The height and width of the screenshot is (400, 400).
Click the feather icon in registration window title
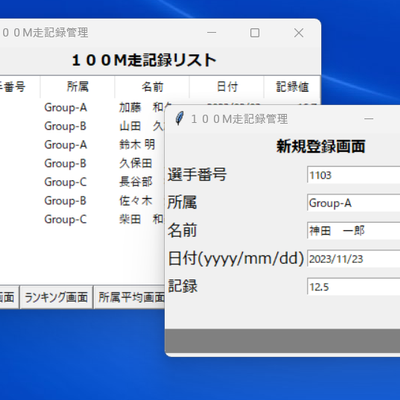(179, 119)
